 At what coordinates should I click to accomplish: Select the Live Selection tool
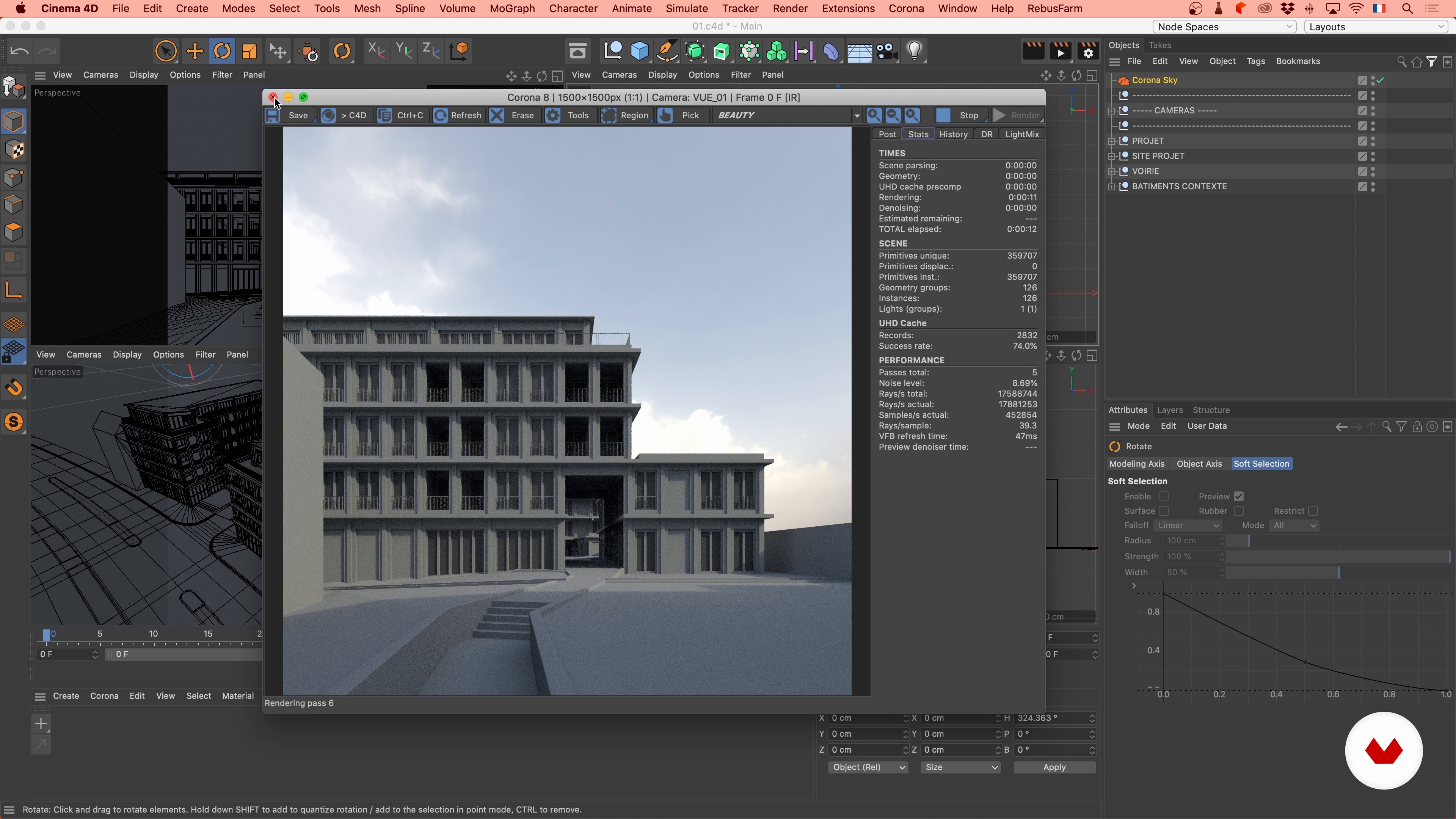(166, 52)
